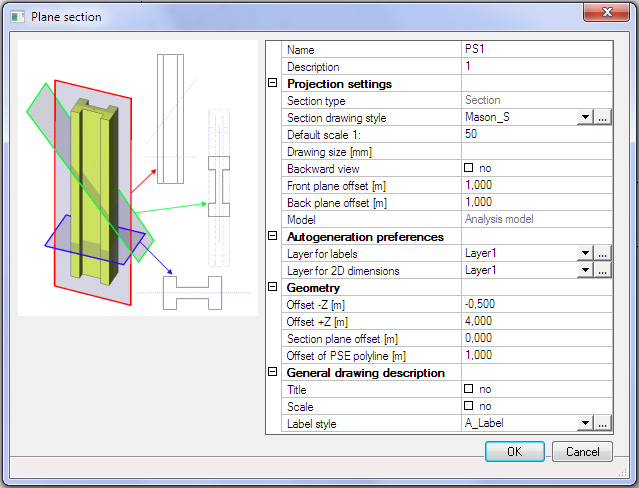
Task: Open browse button for Label style
Action: (602, 424)
